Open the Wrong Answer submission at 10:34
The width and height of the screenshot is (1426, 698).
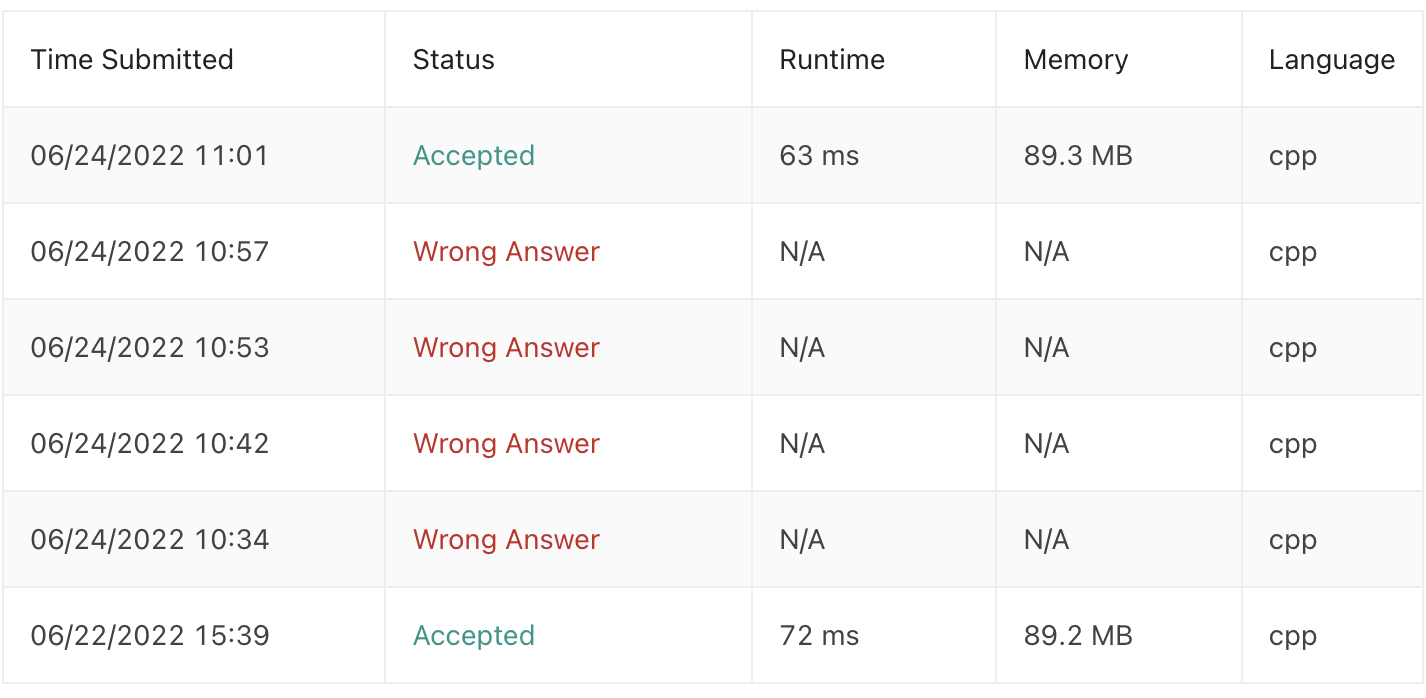point(506,540)
